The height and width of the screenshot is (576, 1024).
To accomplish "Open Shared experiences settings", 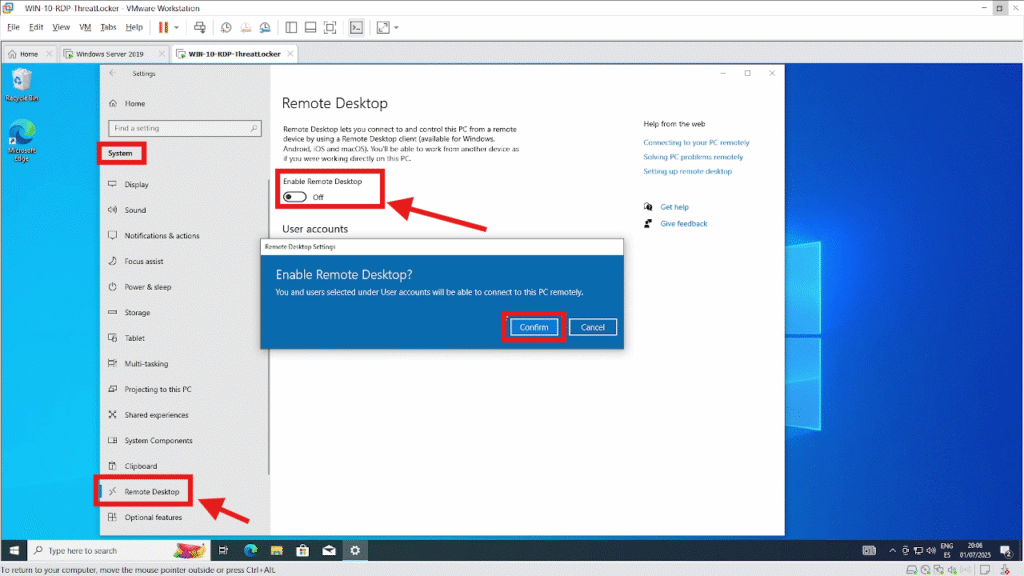I will [156, 415].
